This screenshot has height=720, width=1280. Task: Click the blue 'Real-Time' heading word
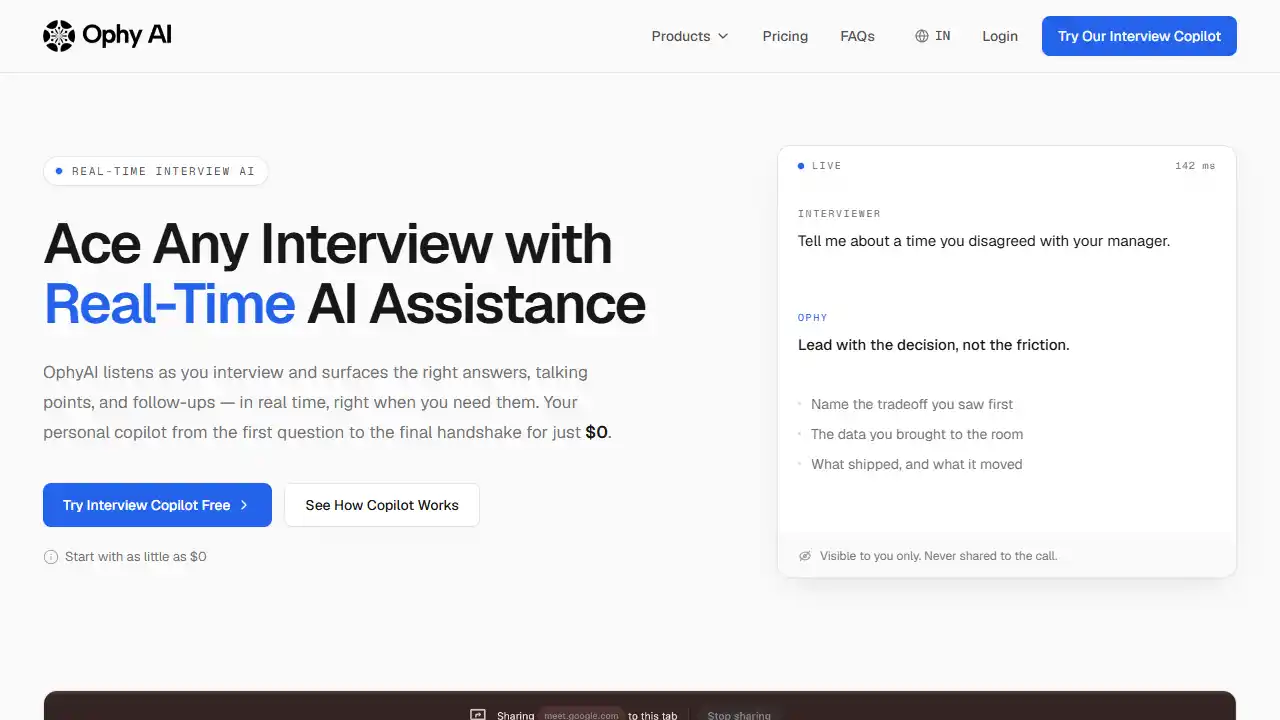click(x=169, y=304)
